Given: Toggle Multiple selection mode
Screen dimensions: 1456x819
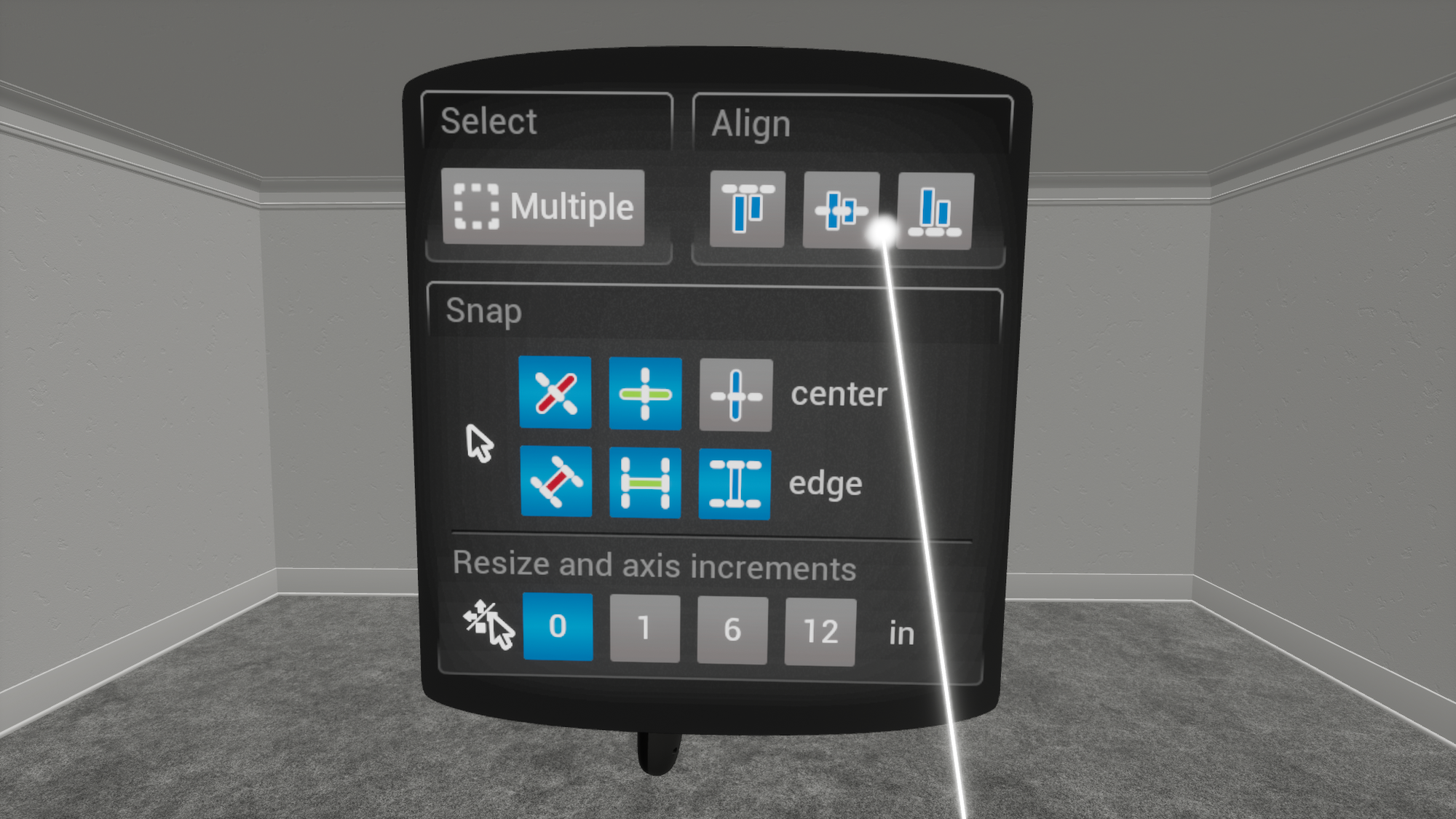Looking at the screenshot, I should pyautogui.click(x=544, y=207).
